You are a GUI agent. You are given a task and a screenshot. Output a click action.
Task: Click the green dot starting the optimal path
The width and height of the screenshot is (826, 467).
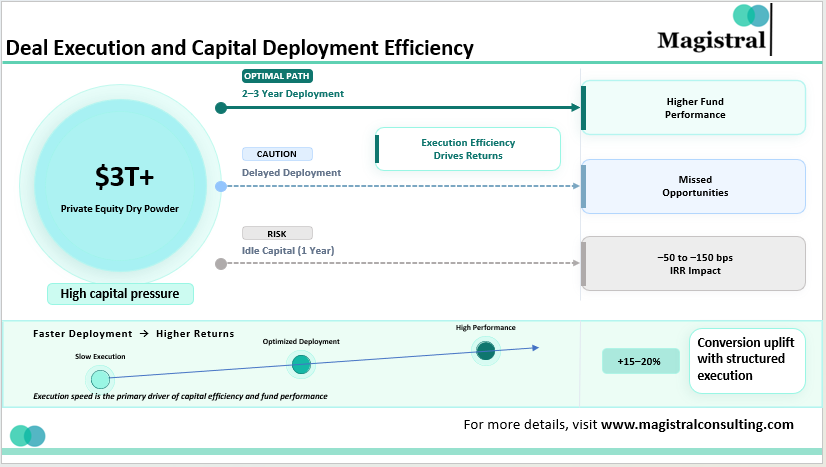[221, 108]
